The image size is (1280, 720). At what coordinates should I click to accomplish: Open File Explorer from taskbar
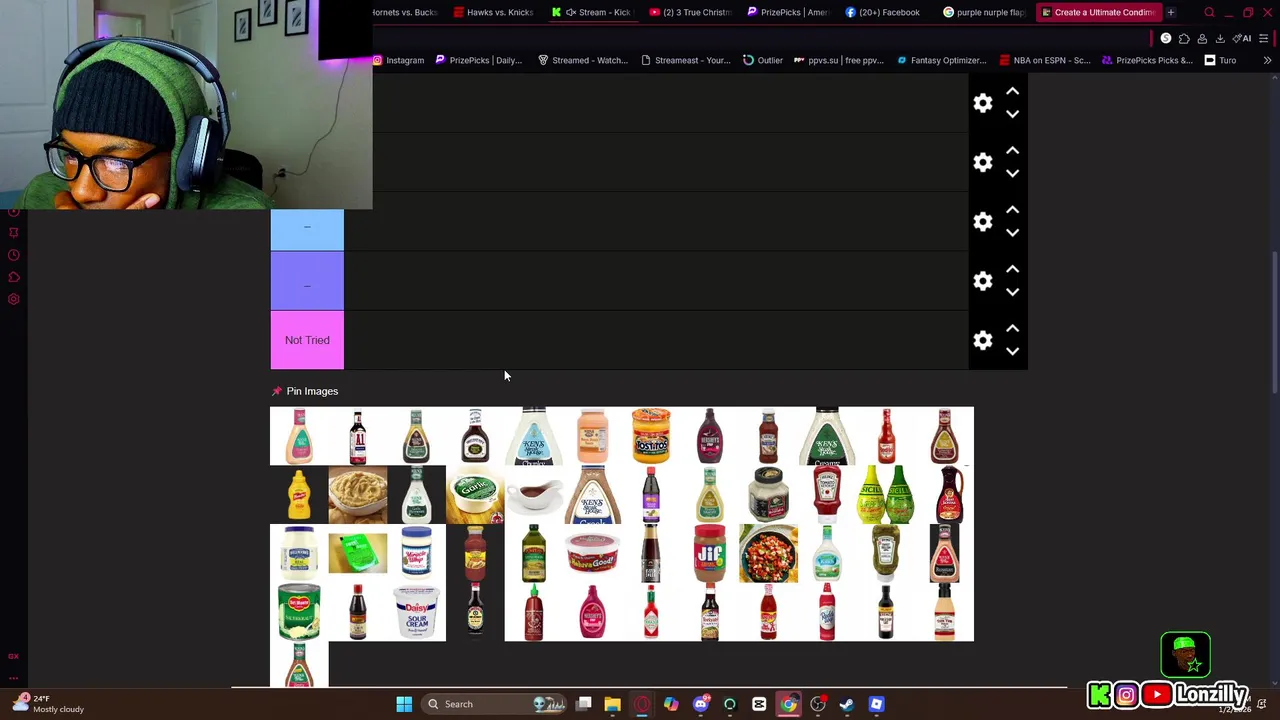(x=612, y=704)
